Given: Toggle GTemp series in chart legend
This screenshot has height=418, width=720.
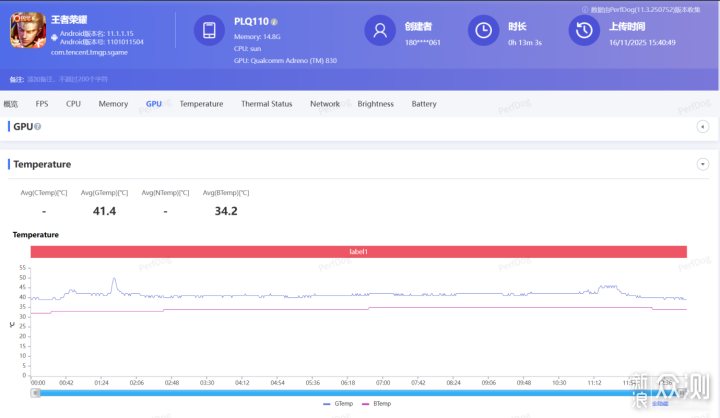Looking at the screenshot, I should (x=337, y=403).
